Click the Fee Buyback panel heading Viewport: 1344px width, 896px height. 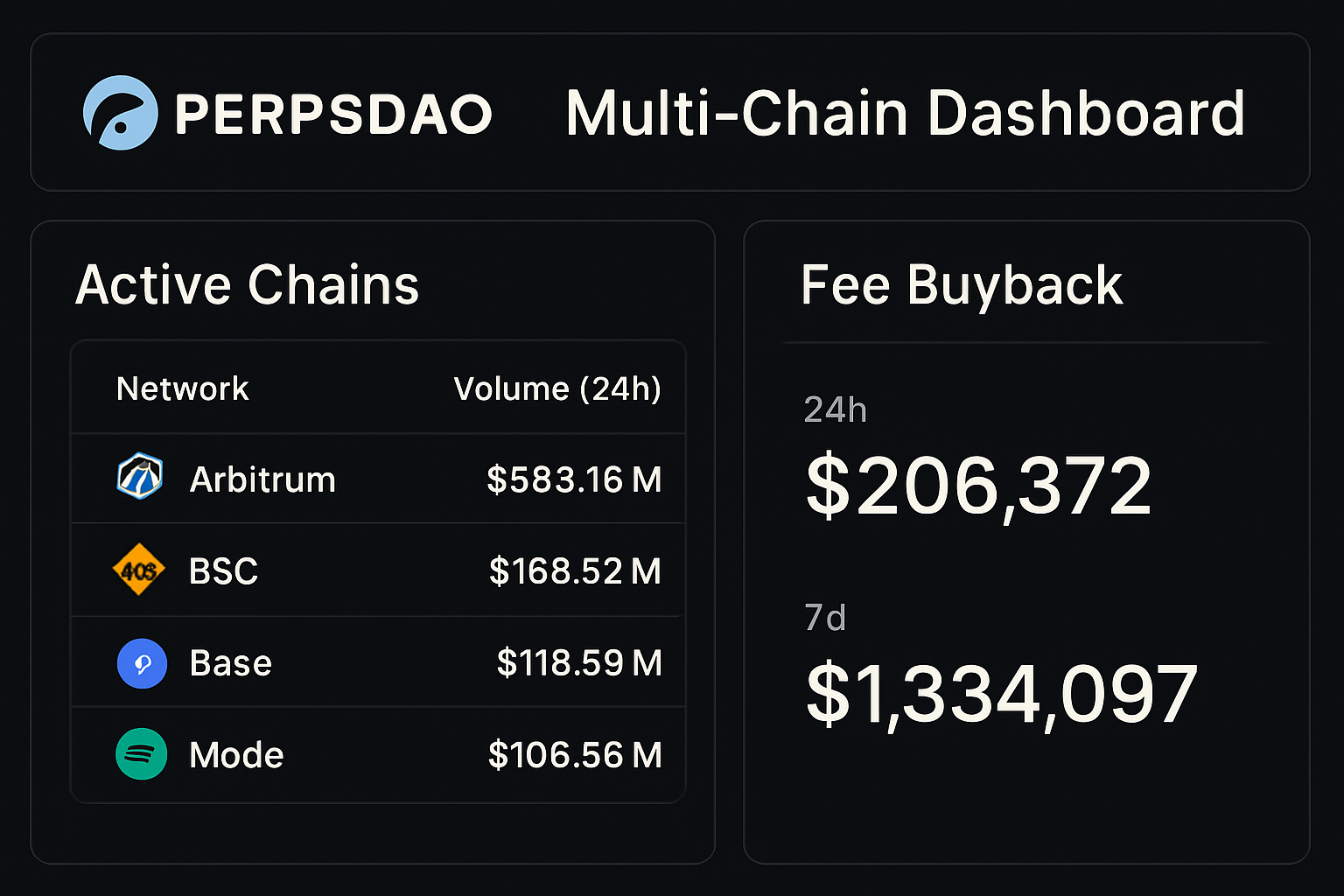(x=962, y=285)
